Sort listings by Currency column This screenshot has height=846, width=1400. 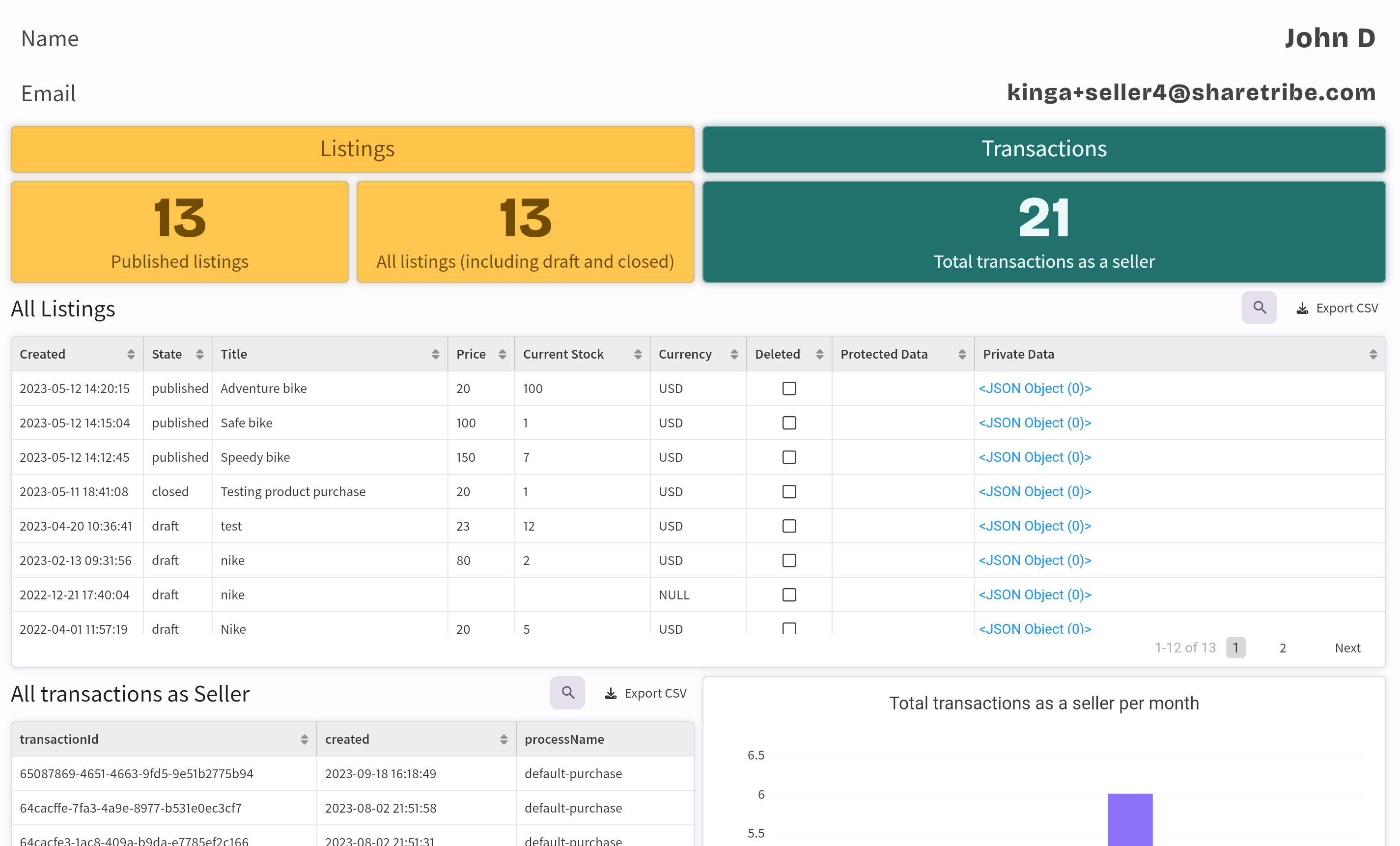[x=734, y=354]
